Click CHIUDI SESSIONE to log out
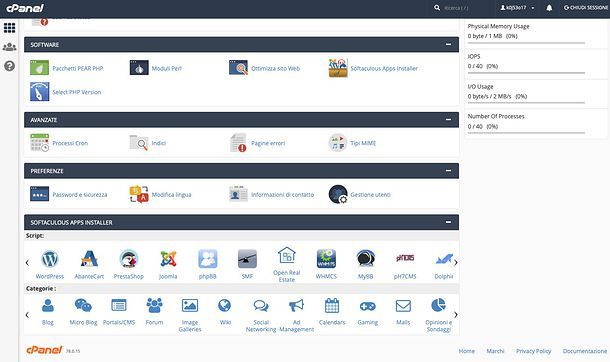This screenshot has width=610, height=362. (x=585, y=8)
